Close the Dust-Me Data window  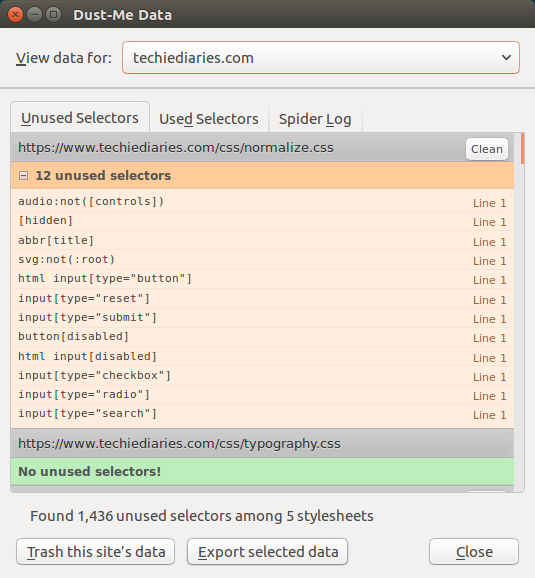[15, 15]
